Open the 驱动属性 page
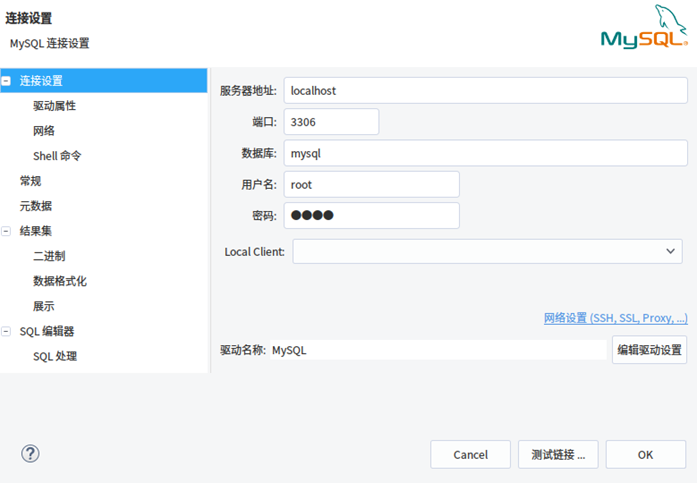697x483 pixels. click(x=54, y=106)
